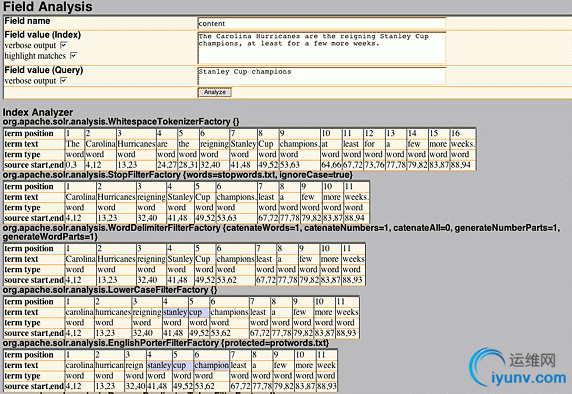Viewport: 572px width, 394px height.
Task: Focus the Field name input containing 'content'
Action: pyautogui.click(x=321, y=23)
